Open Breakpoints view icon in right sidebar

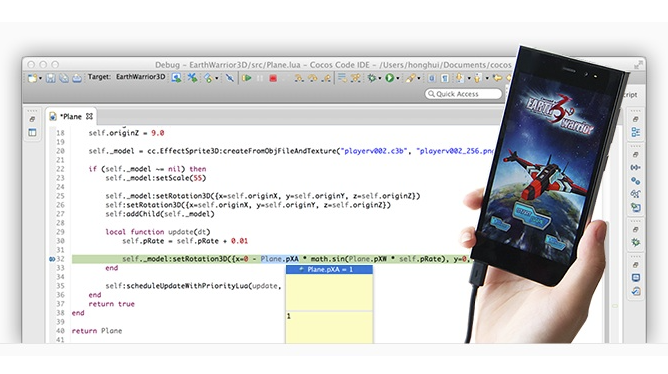click(x=636, y=181)
